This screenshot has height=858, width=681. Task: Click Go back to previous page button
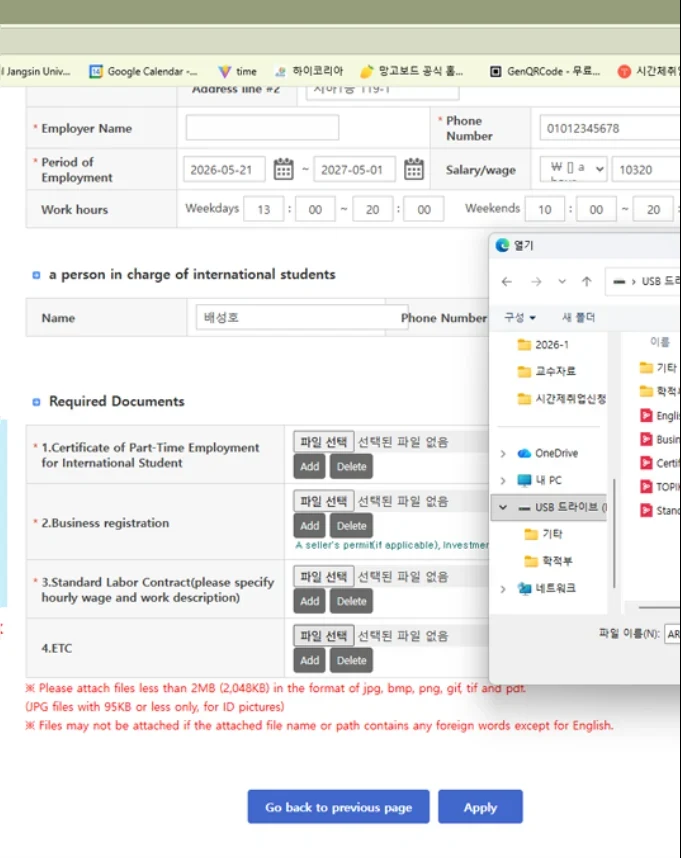(x=338, y=807)
